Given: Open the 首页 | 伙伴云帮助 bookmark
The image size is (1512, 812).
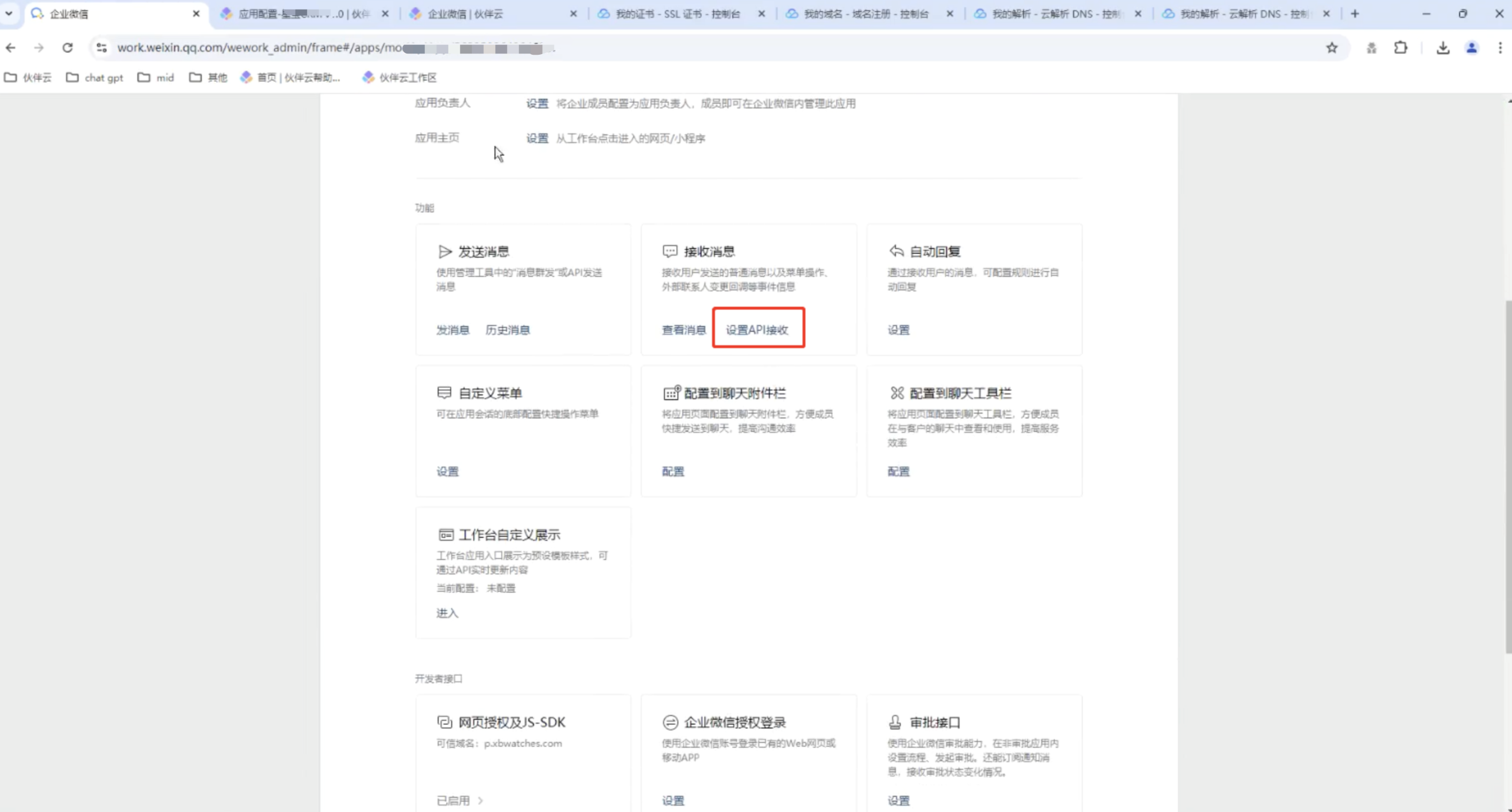Looking at the screenshot, I should pos(291,78).
